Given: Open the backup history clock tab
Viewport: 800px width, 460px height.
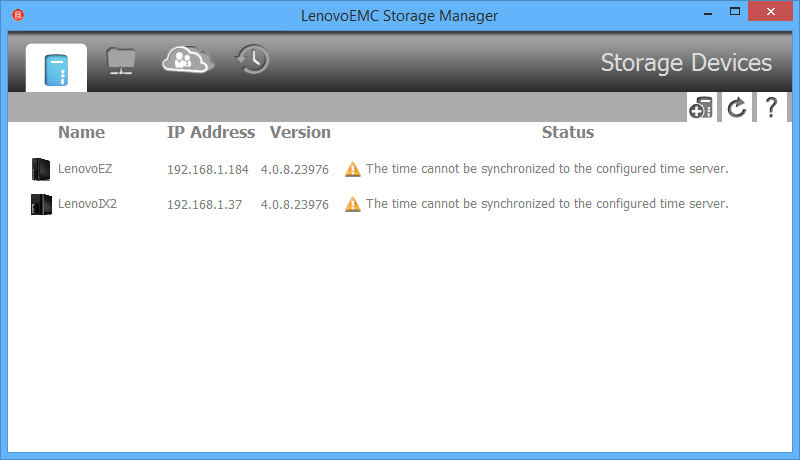Looking at the screenshot, I should pos(252,60).
